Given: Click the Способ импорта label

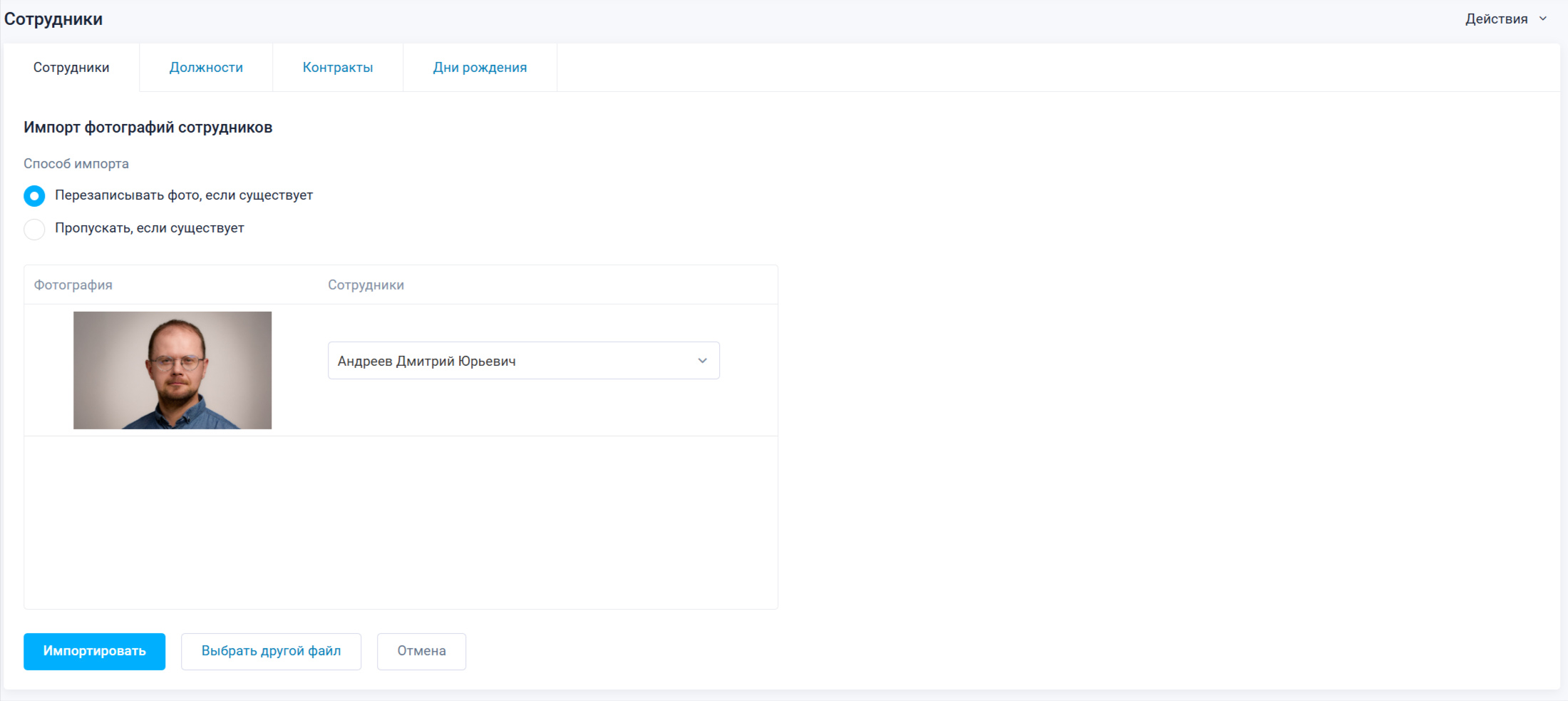Looking at the screenshot, I should click(76, 164).
